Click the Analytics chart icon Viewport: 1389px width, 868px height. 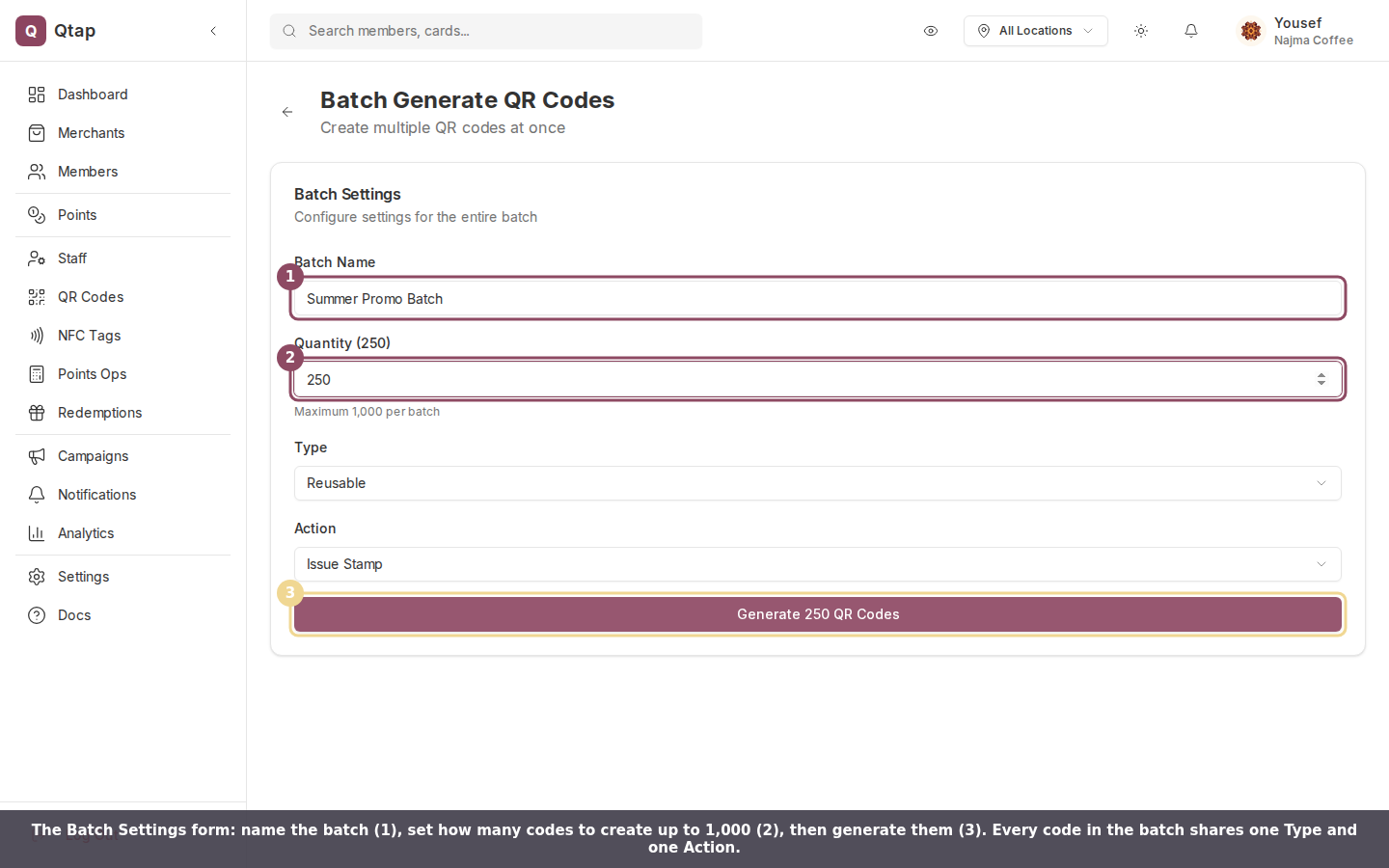point(37,533)
